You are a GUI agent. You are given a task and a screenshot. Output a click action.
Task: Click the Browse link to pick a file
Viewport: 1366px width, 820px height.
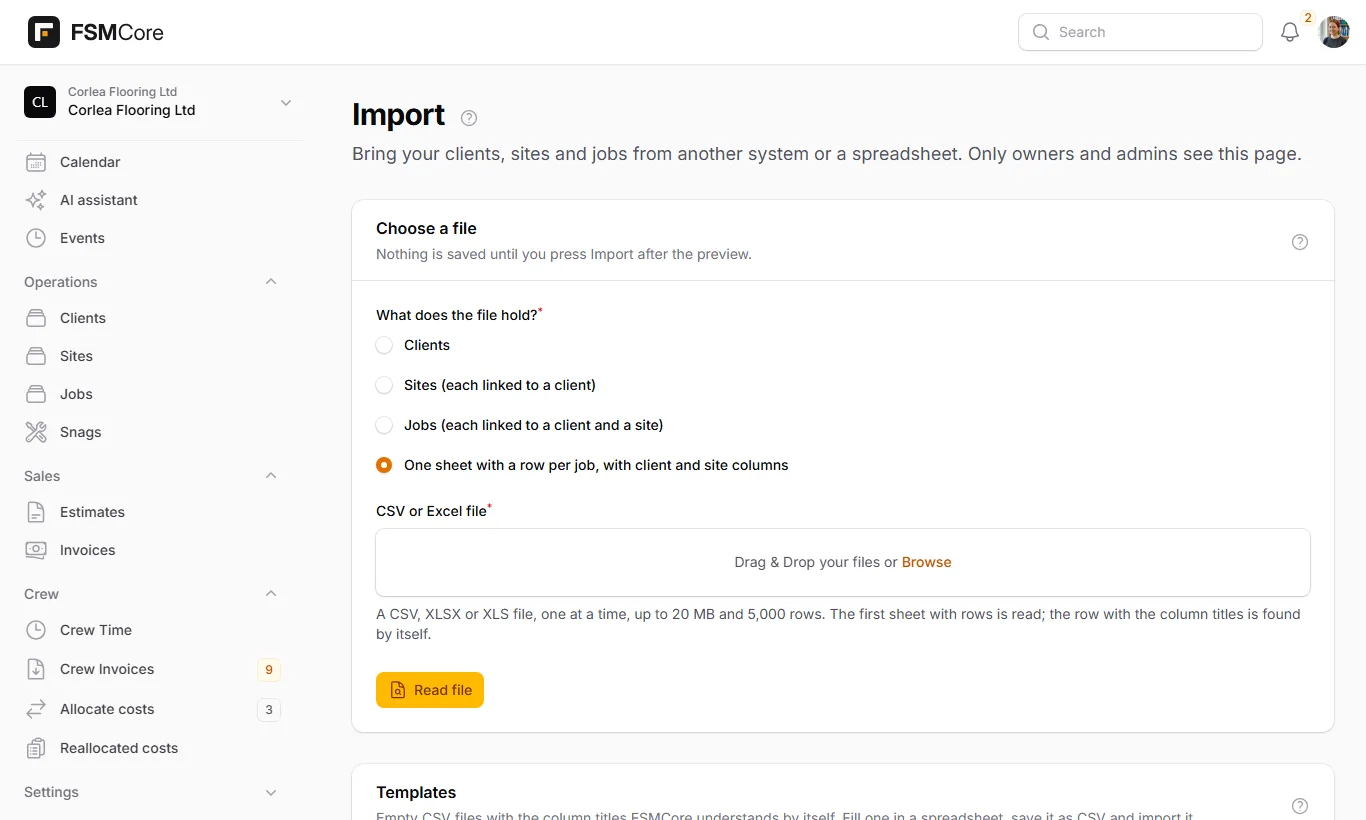[x=927, y=562]
